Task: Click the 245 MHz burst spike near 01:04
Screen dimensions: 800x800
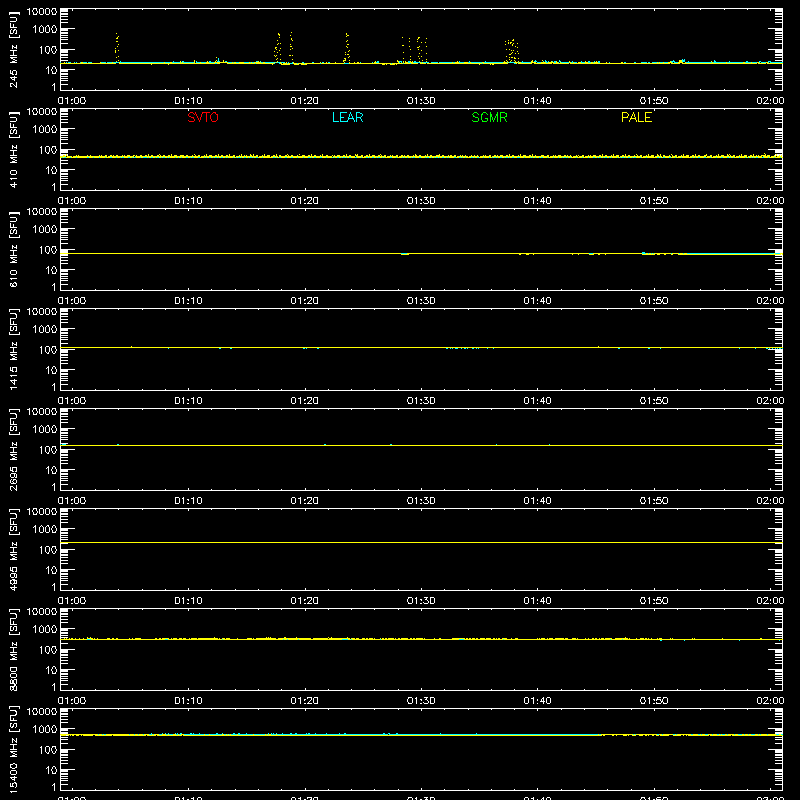Action: tap(117, 47)
